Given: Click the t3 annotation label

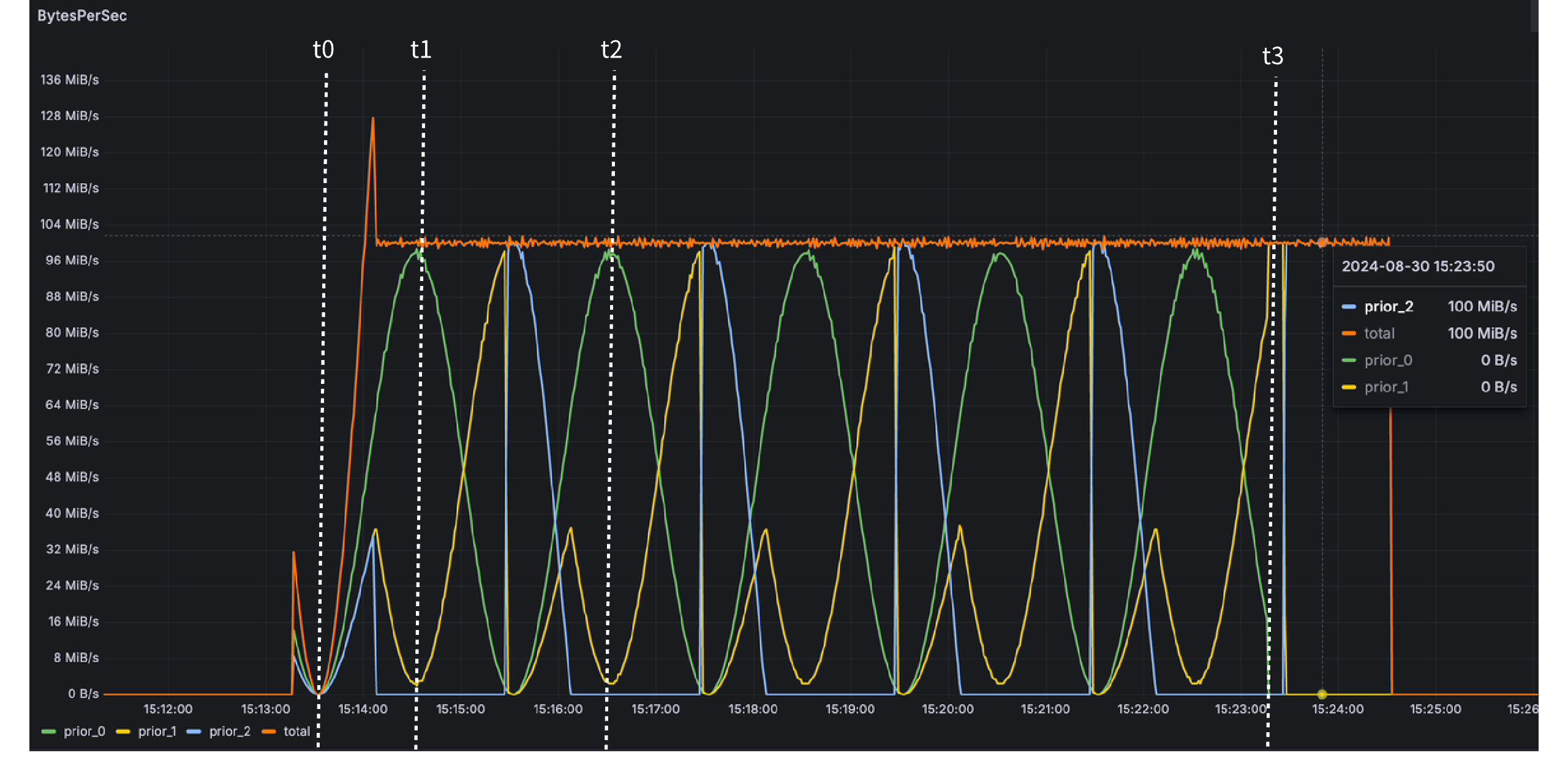Looking at the screenshot, I should tap(1273, 56).
